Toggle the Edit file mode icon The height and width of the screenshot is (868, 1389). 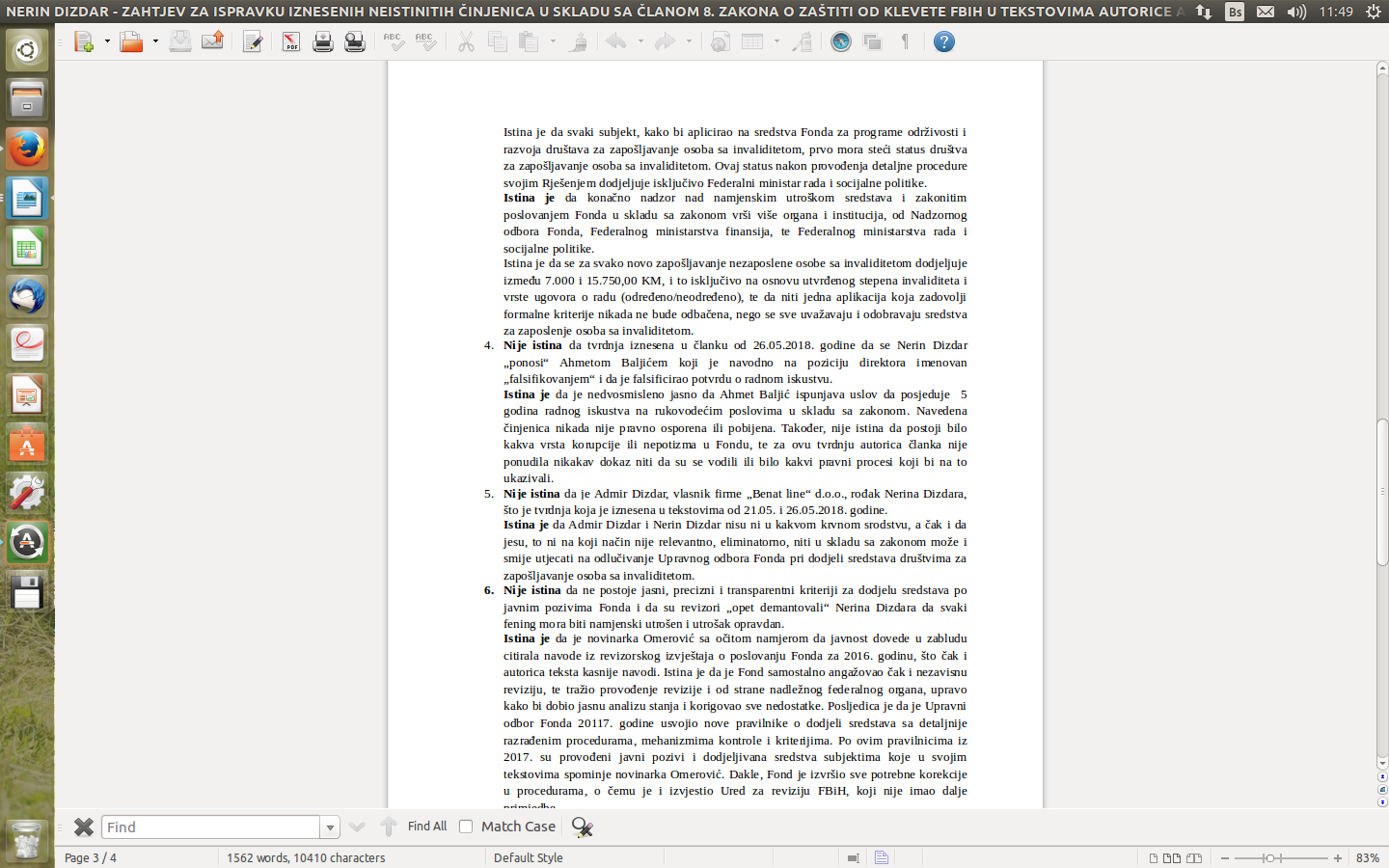point(253,41)
